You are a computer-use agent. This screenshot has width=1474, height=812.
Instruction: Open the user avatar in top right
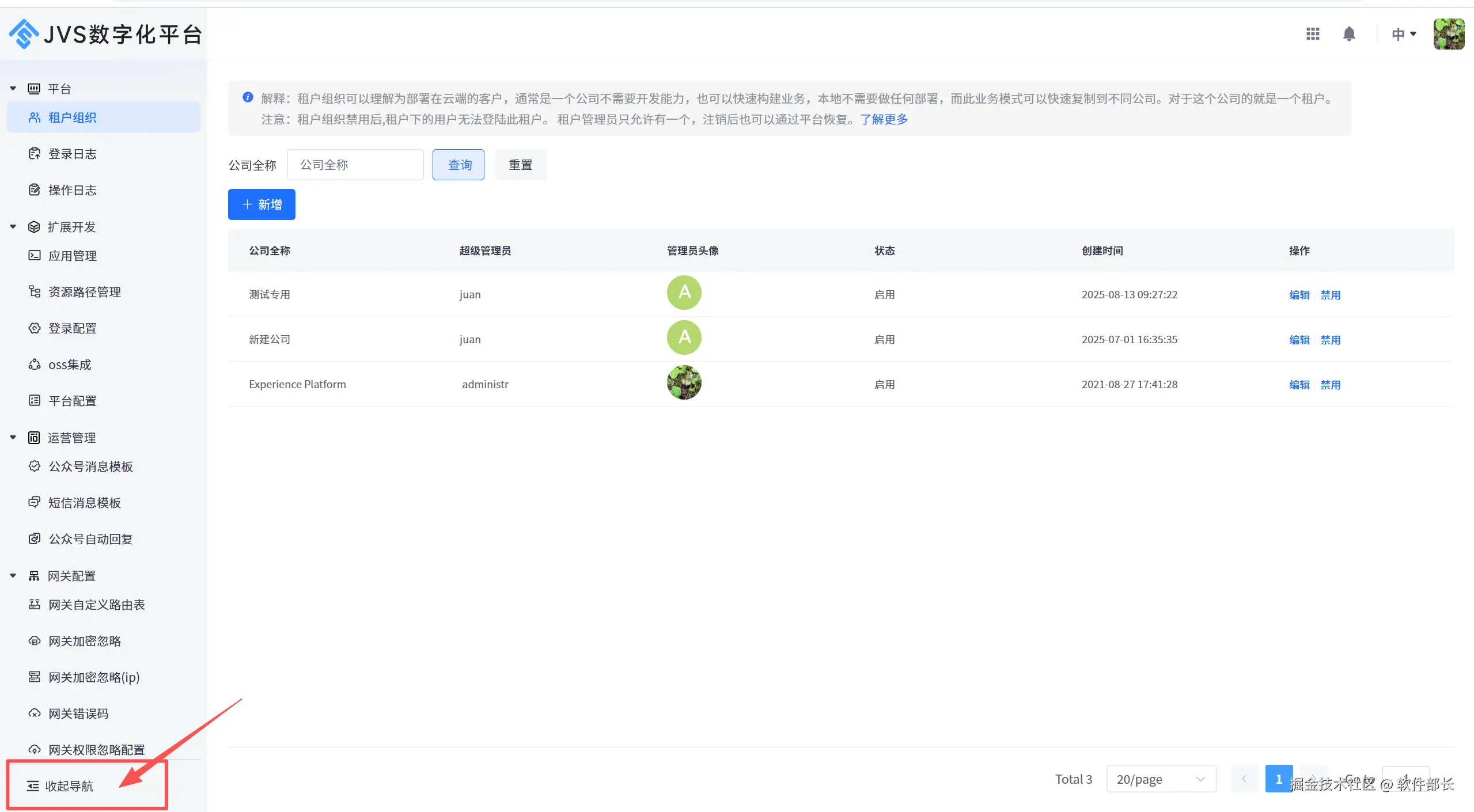click(1449, 34)
